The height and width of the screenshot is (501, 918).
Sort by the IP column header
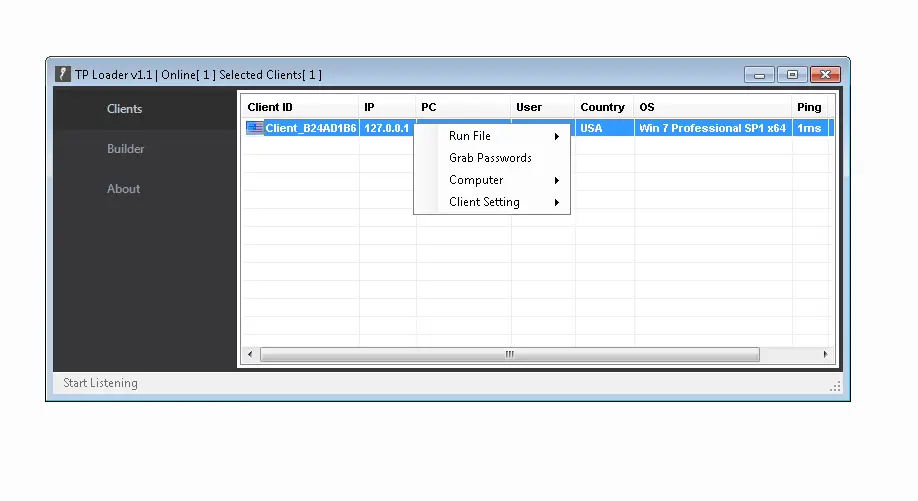[x=387, y=107]
